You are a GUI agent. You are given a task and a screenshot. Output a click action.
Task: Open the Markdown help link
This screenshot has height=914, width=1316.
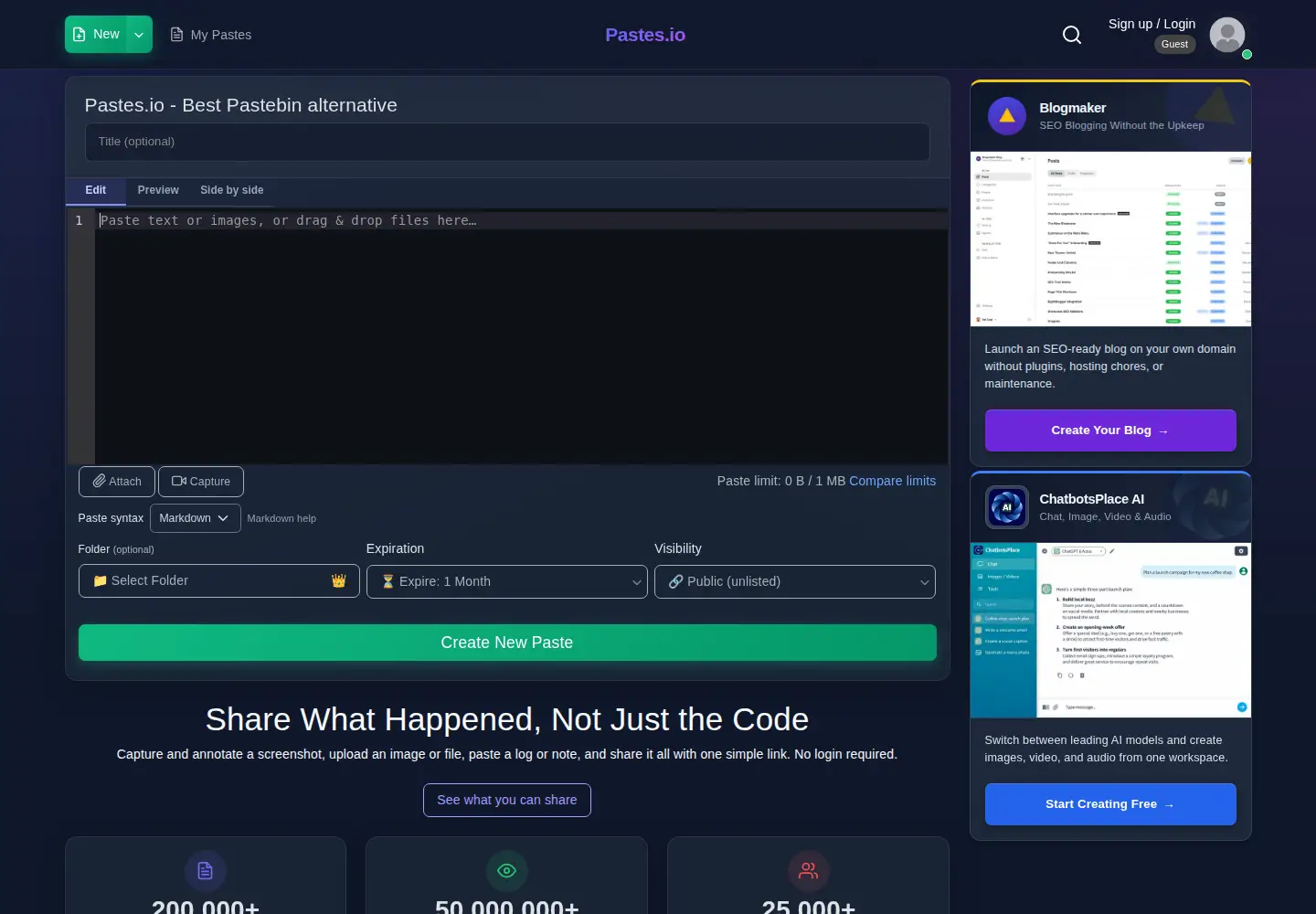pos(281,518)
